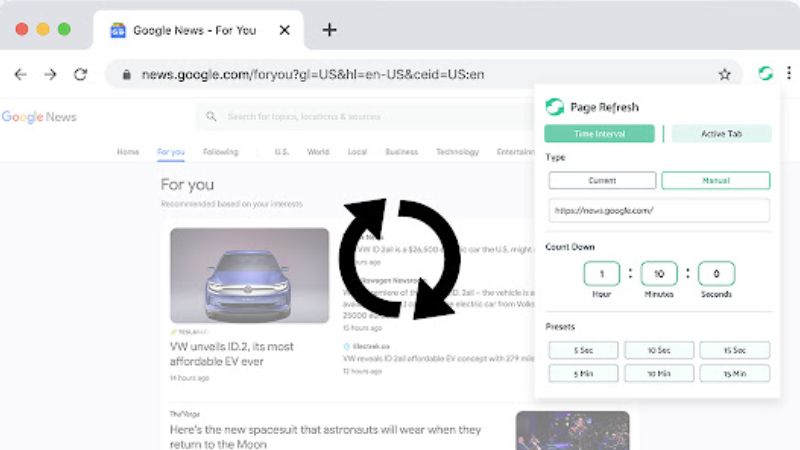This screenshot has width=800, height=450.
Task: Open the spacesuit article thumbnail
Action: tap(572, 431)
